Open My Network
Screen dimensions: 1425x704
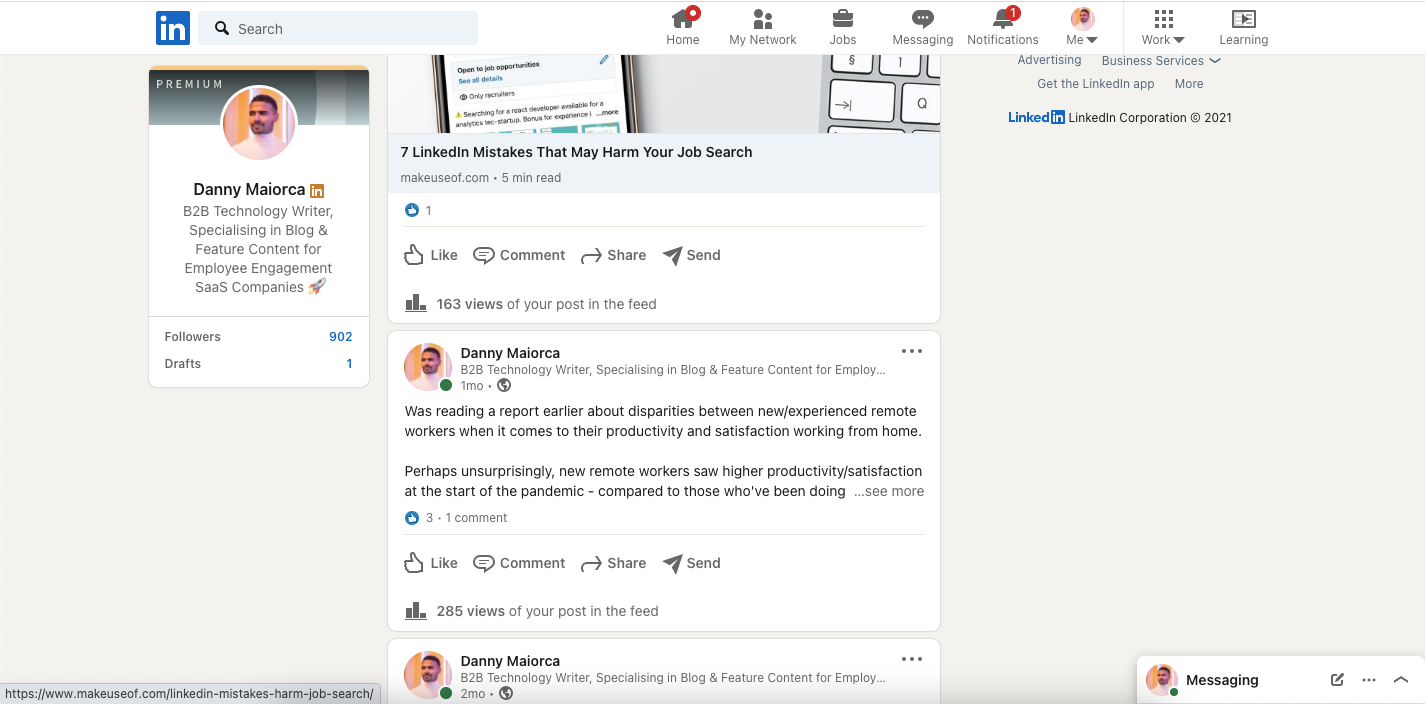click(x=762, y=25)
